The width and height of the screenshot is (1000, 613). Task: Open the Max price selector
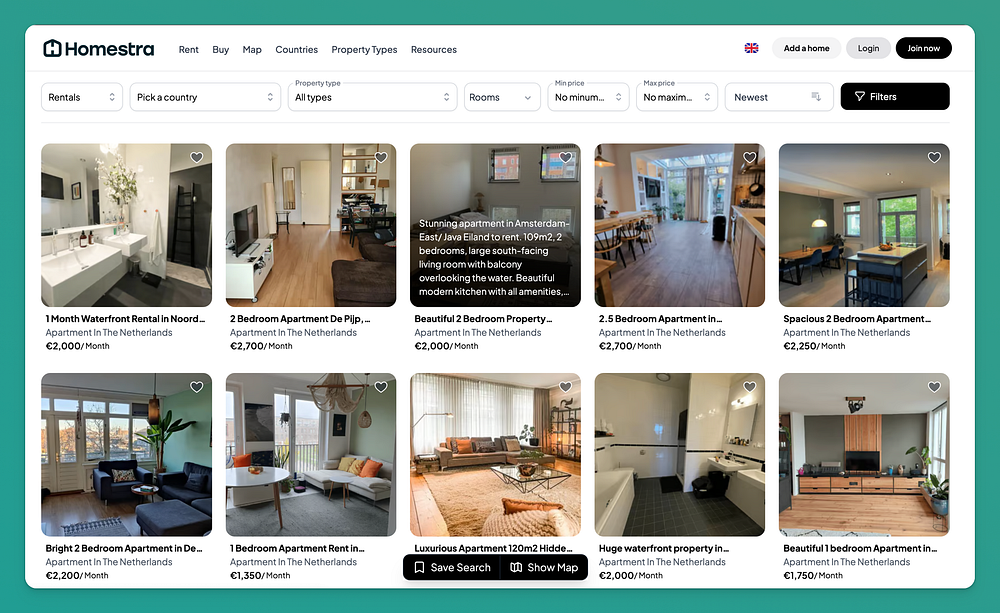pos(677,97)
